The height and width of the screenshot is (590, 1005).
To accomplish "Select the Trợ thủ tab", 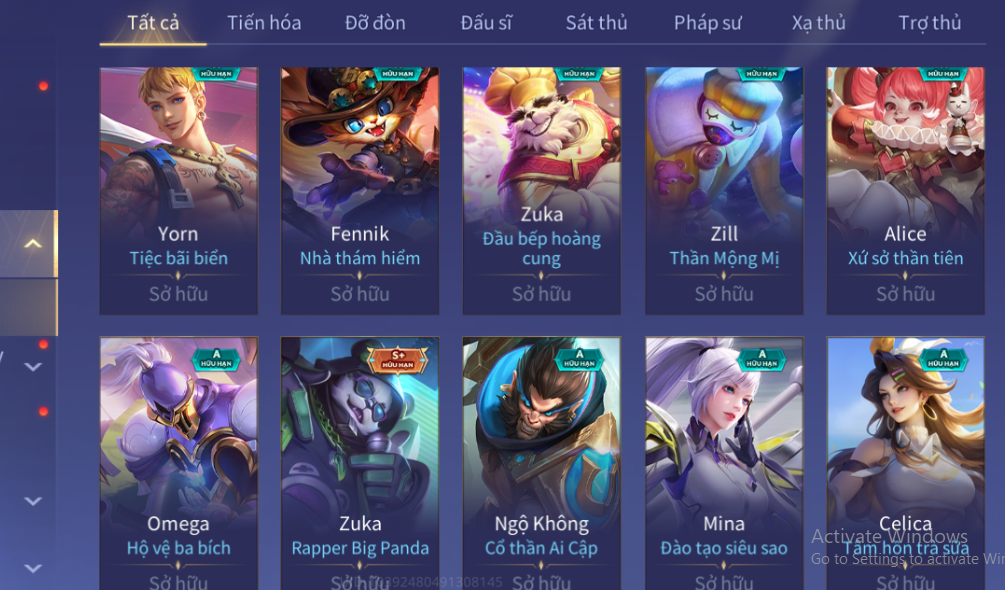I will (x=929, y=23).
